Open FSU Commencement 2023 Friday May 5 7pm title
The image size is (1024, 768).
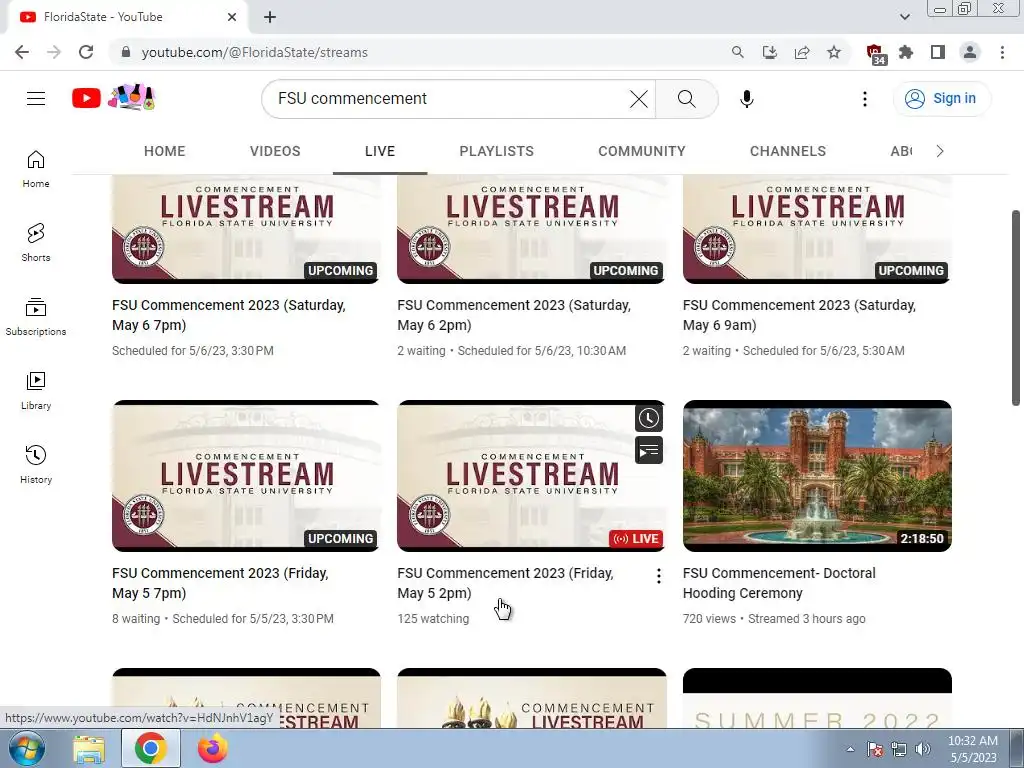pyautogui.click(x=220, y=583)
